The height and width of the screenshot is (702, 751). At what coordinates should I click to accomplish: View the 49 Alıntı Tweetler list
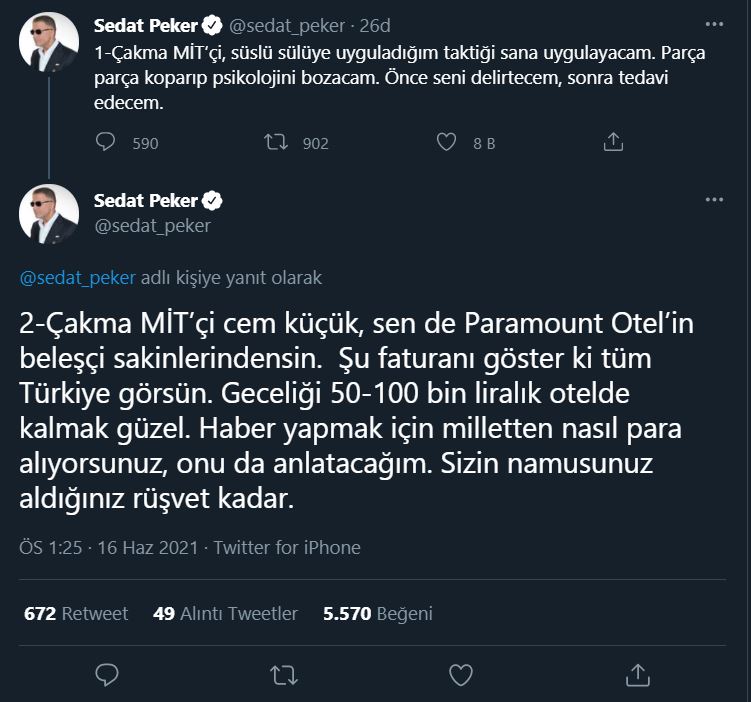[225, 613]
